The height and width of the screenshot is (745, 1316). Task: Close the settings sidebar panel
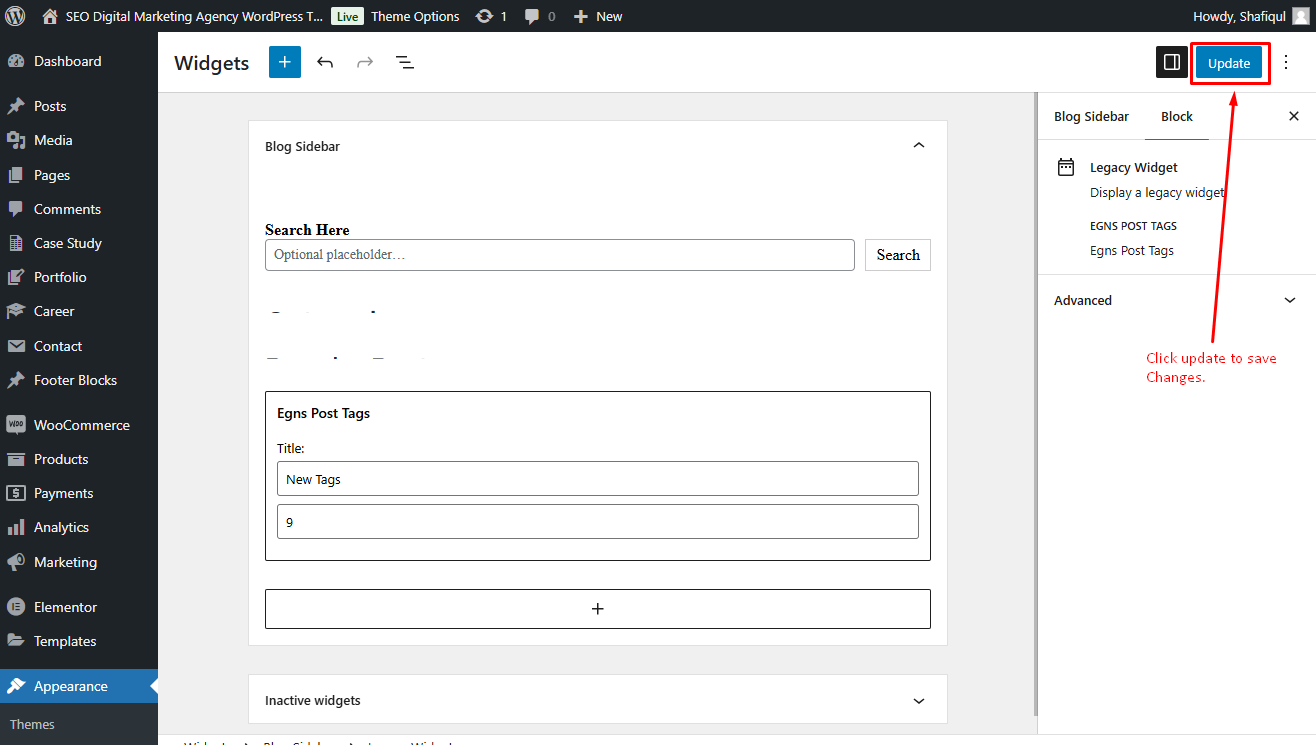(1293, 116)
